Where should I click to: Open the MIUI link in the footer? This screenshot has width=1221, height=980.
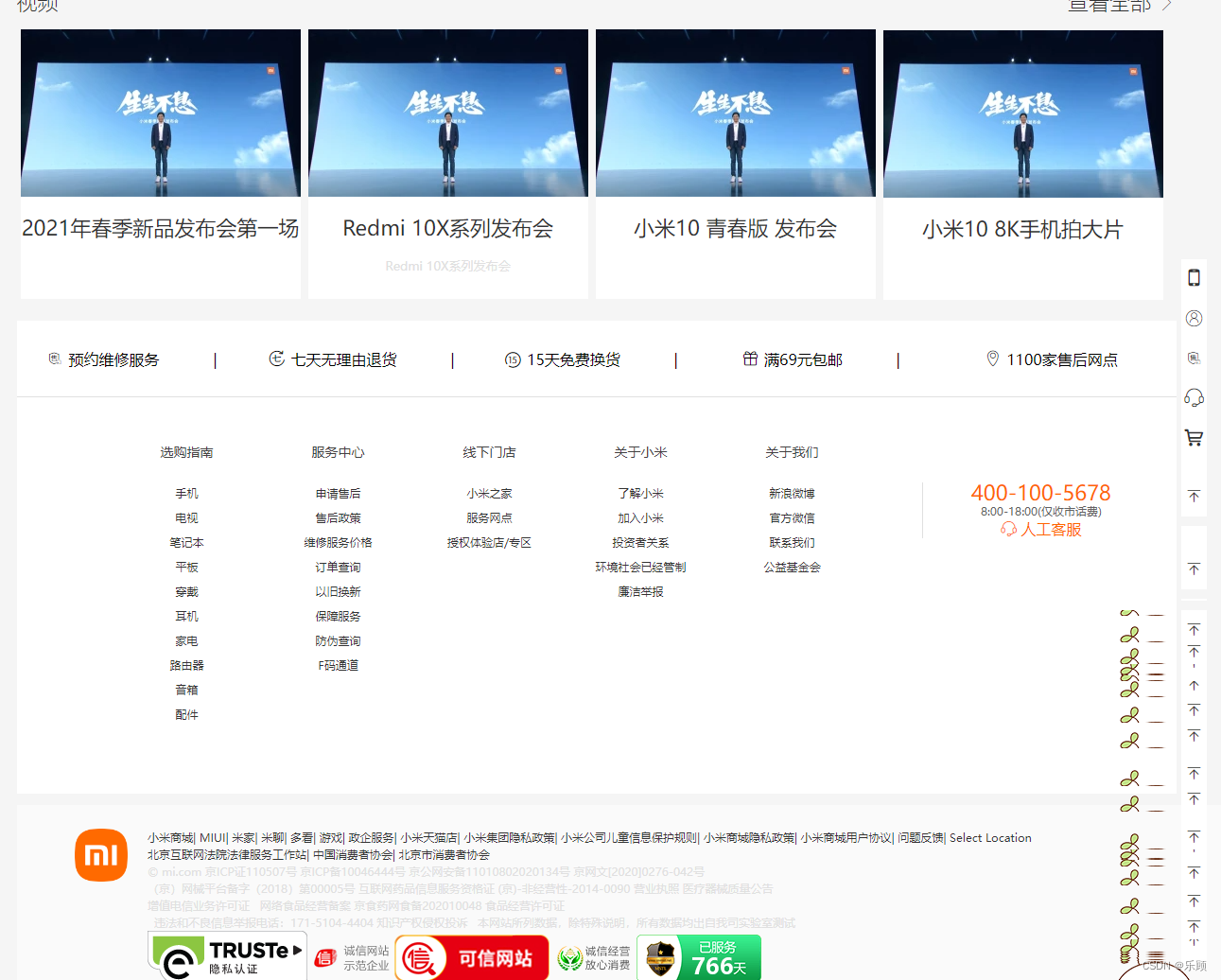point(211,837)
